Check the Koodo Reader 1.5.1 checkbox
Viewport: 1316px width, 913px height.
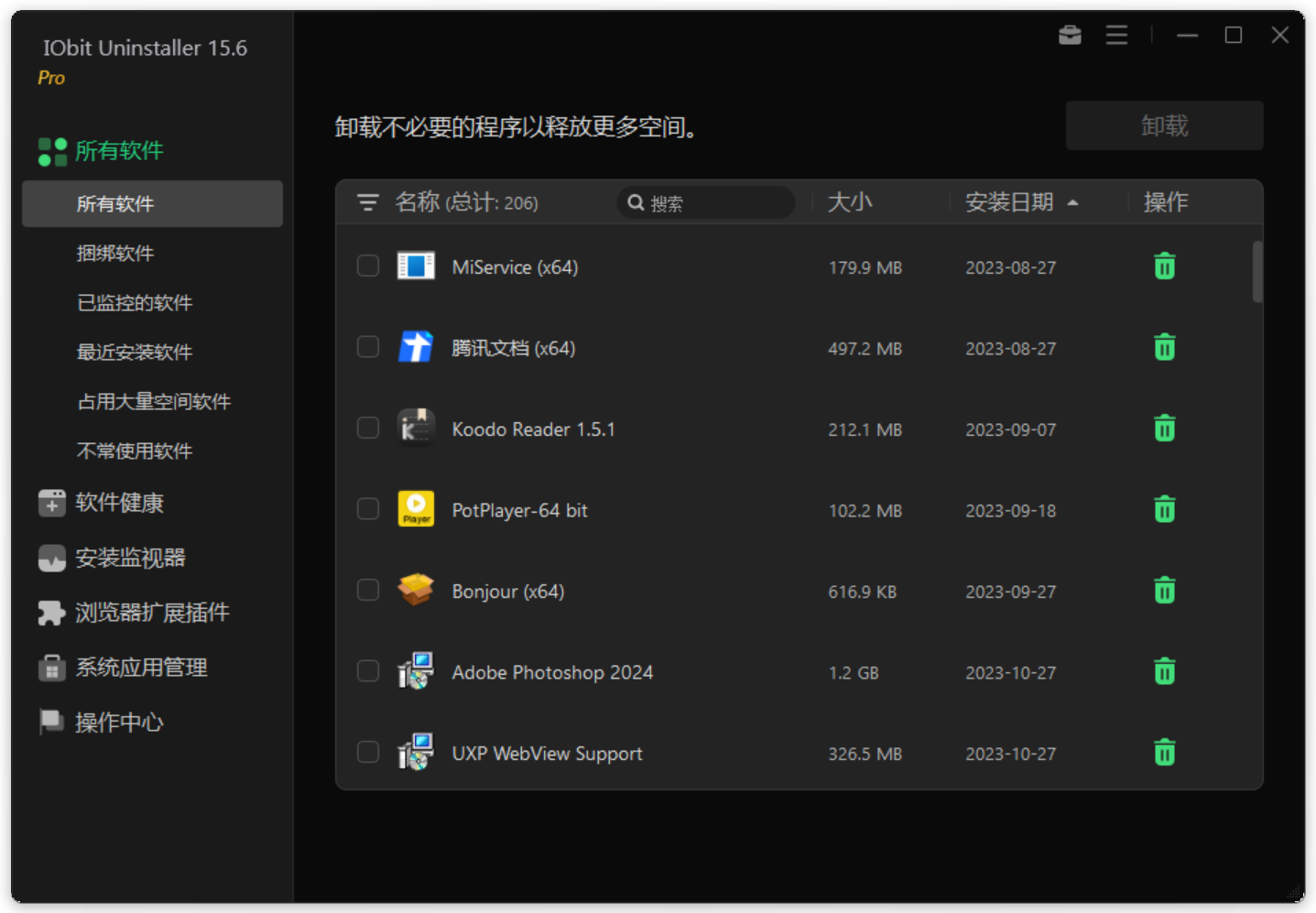click(368, 428)
